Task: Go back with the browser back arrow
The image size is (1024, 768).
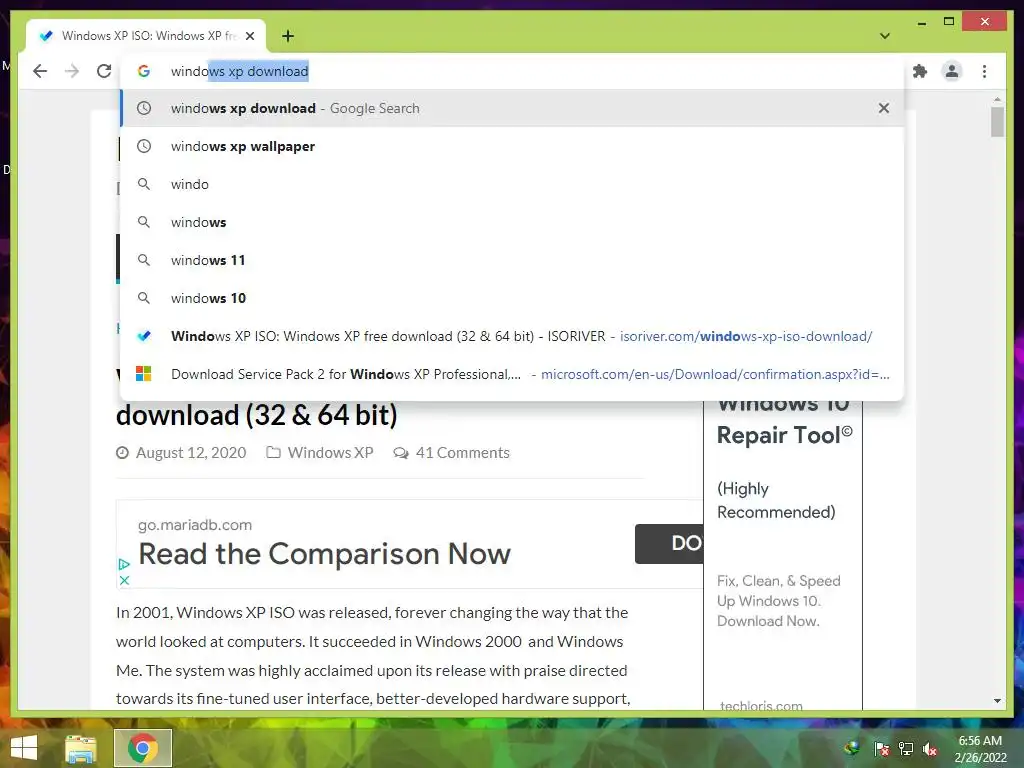Action: click(40, 71)
